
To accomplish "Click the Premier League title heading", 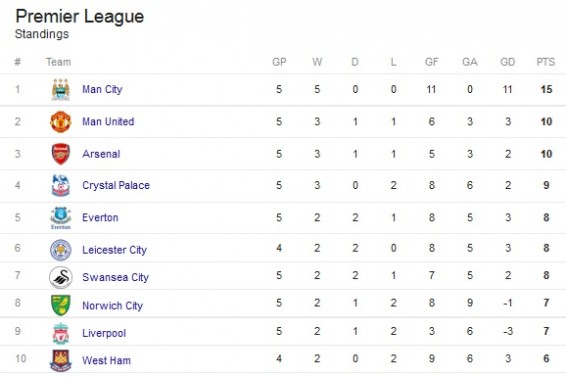I will pos(80,17).
